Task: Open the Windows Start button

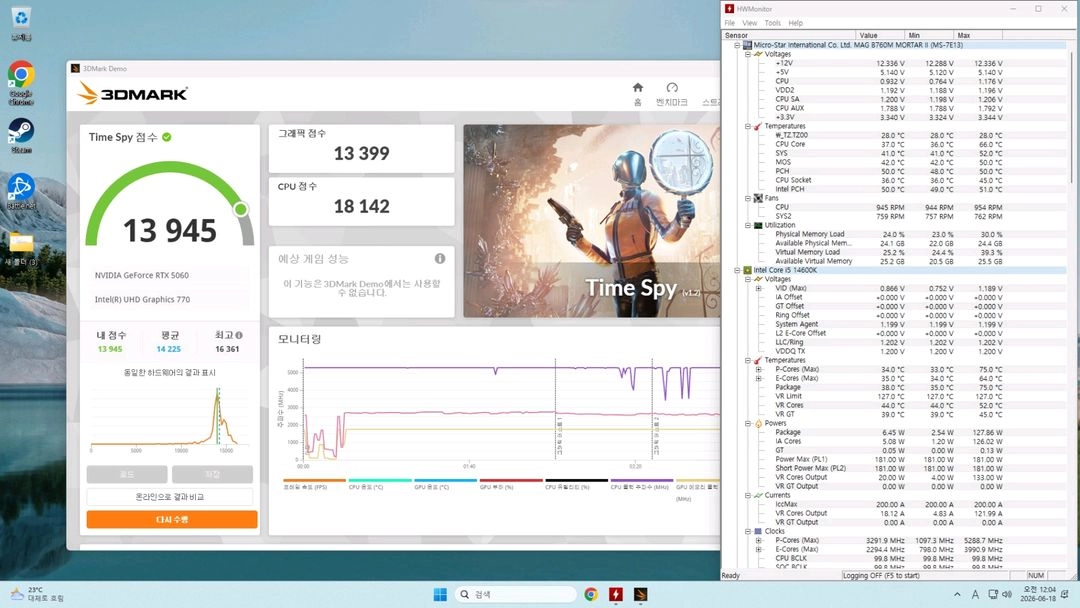Action: tap(440, 594)
